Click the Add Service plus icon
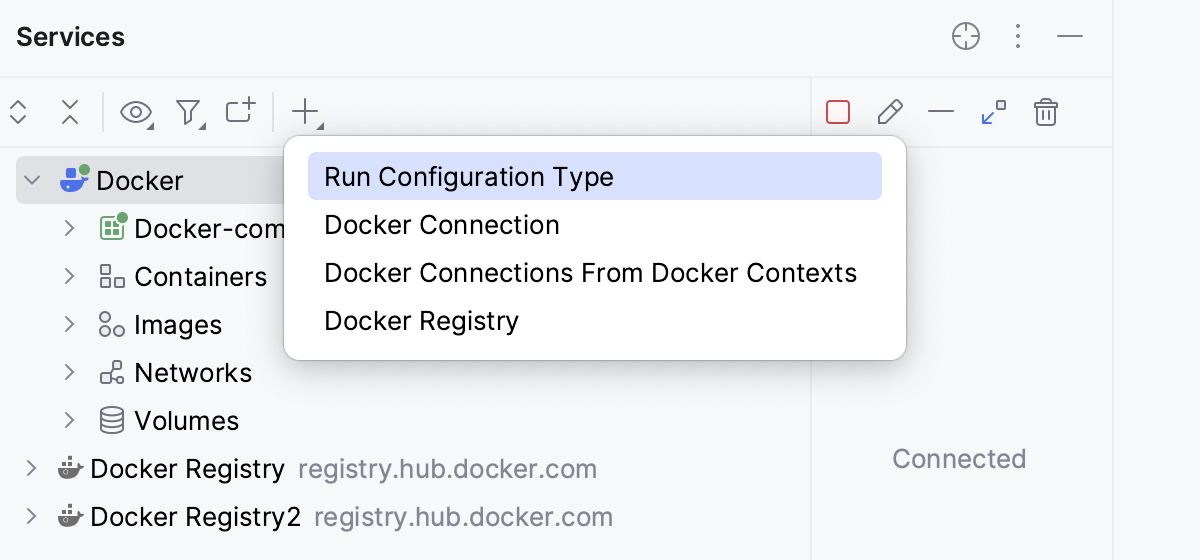This screenshot has width=1200, height=560. 305,111
